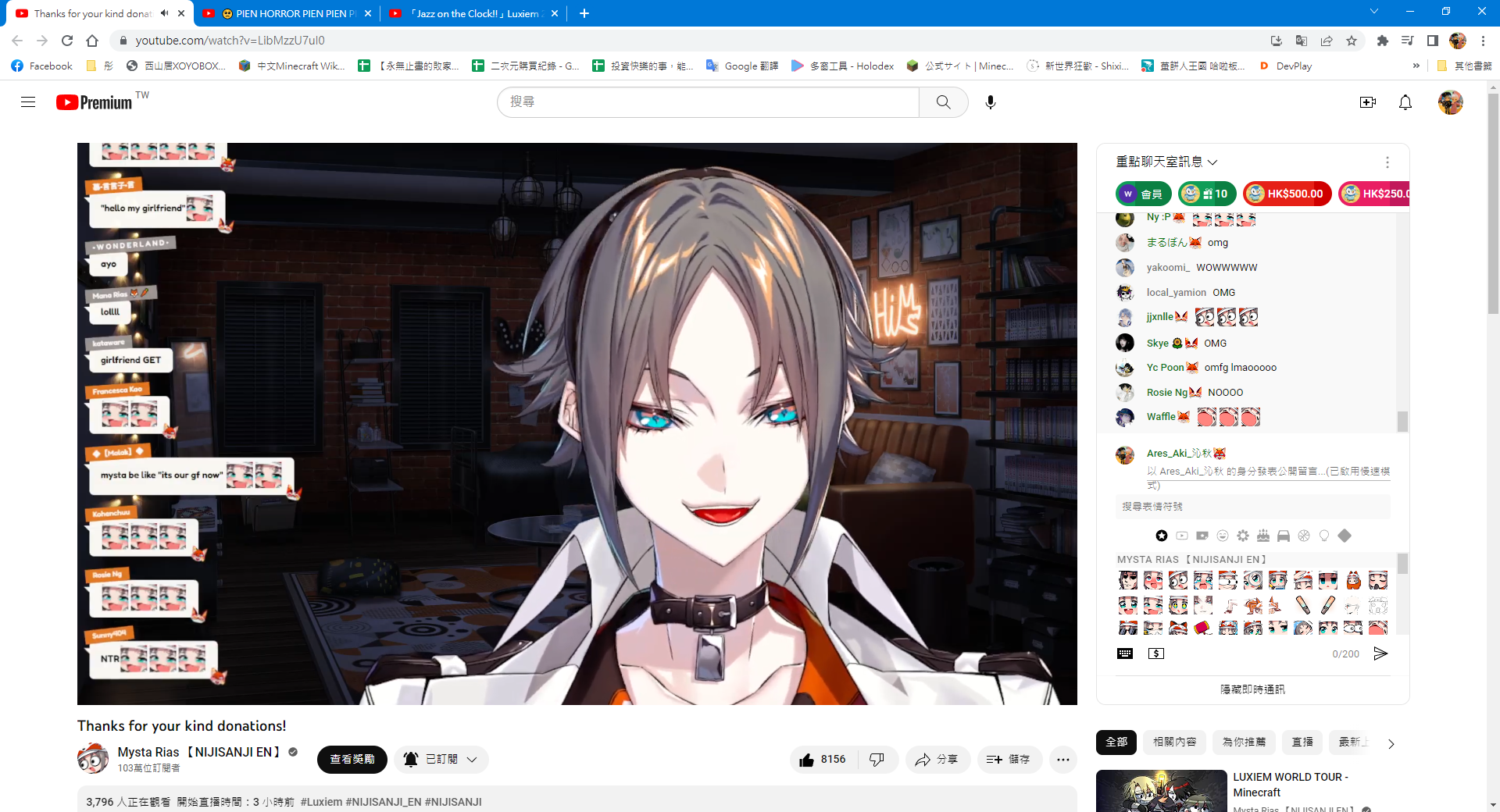The height and width of the screenshot is (812, 1500).
Task: Open more video actions (three dots)
Action: pos(1063,760)
